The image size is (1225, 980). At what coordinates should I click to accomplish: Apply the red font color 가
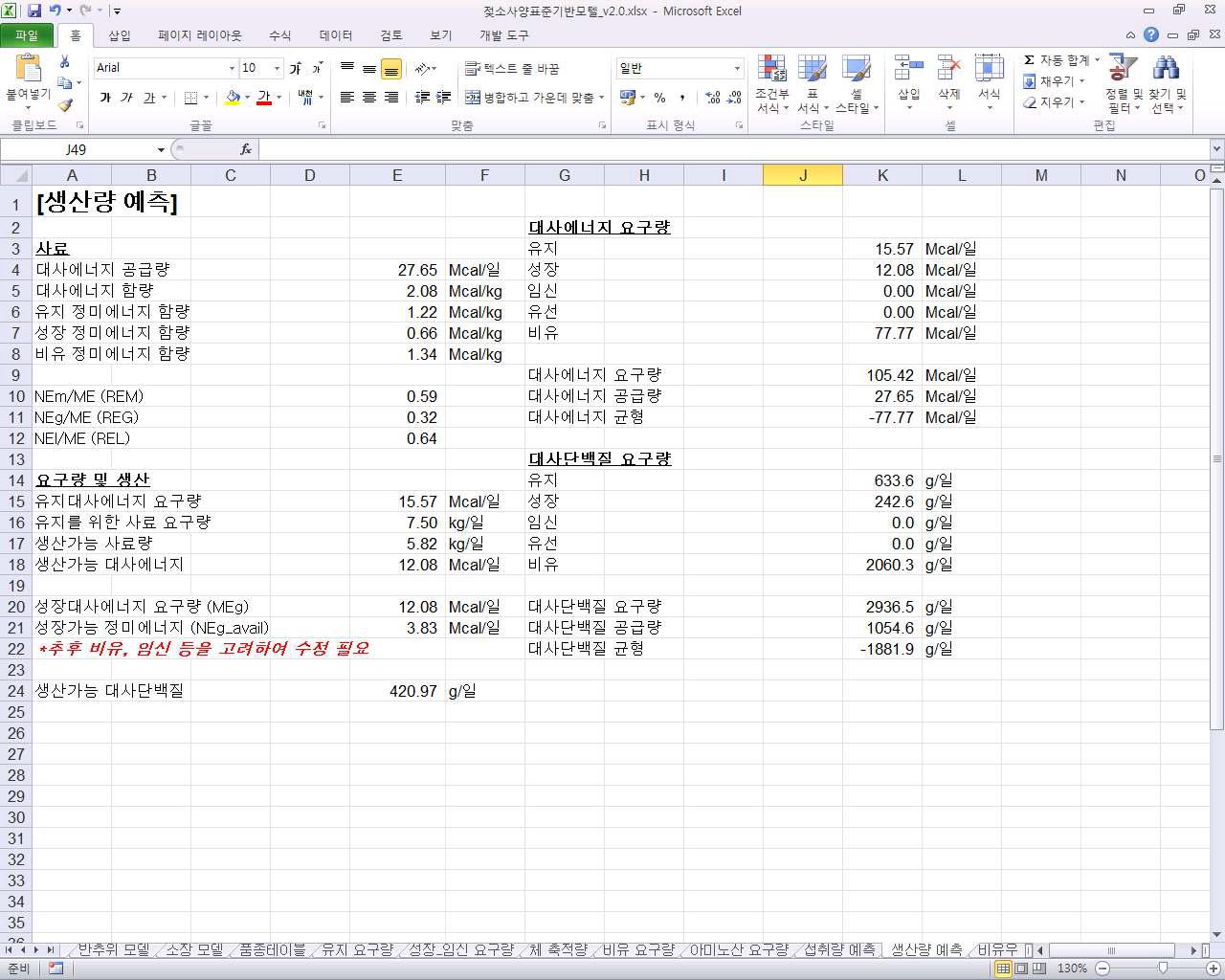point(264,98)
